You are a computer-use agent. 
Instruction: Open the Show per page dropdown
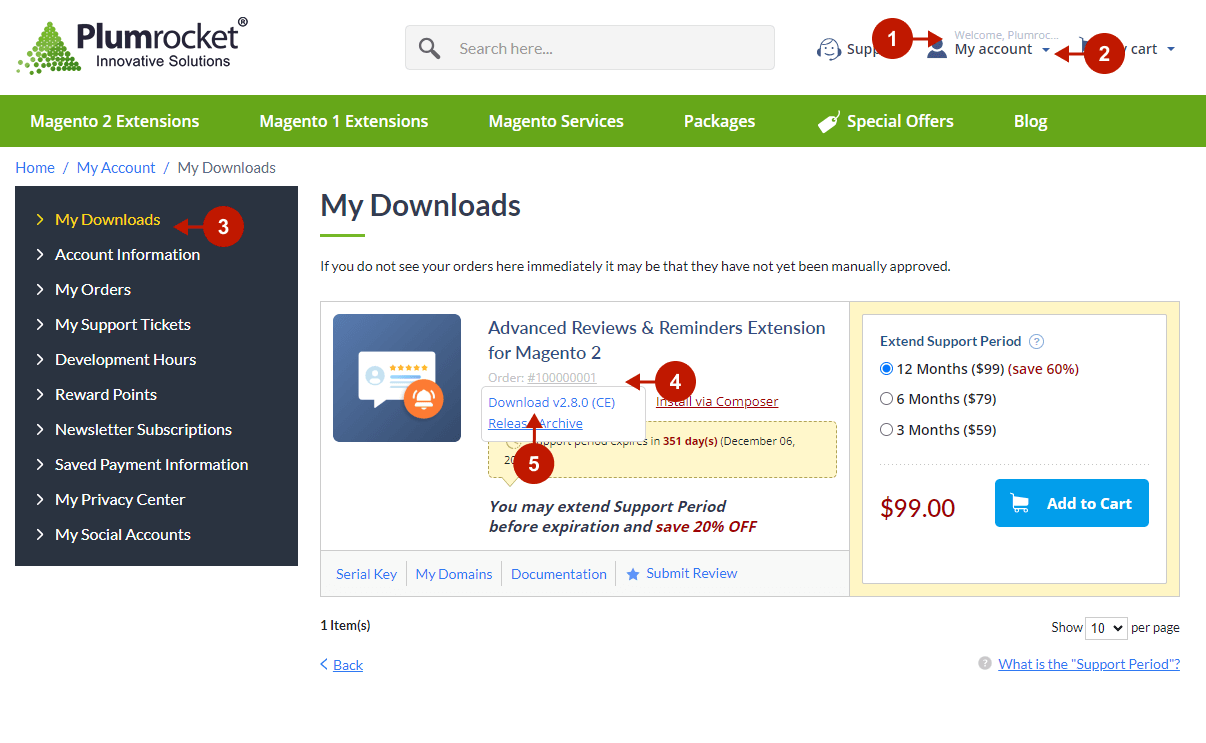(x=1105, y=627)
